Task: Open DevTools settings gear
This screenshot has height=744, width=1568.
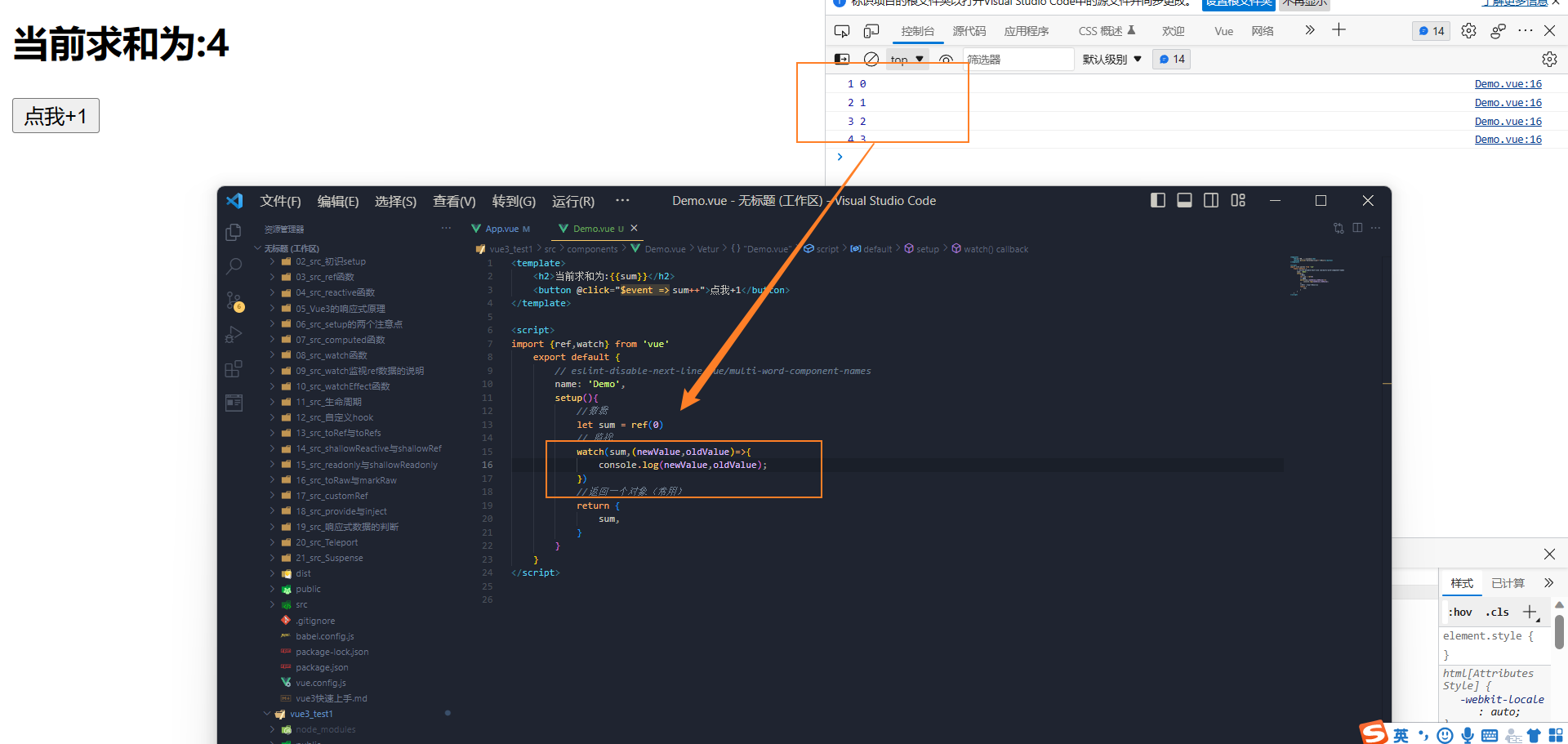Action: click(1468, 30)
